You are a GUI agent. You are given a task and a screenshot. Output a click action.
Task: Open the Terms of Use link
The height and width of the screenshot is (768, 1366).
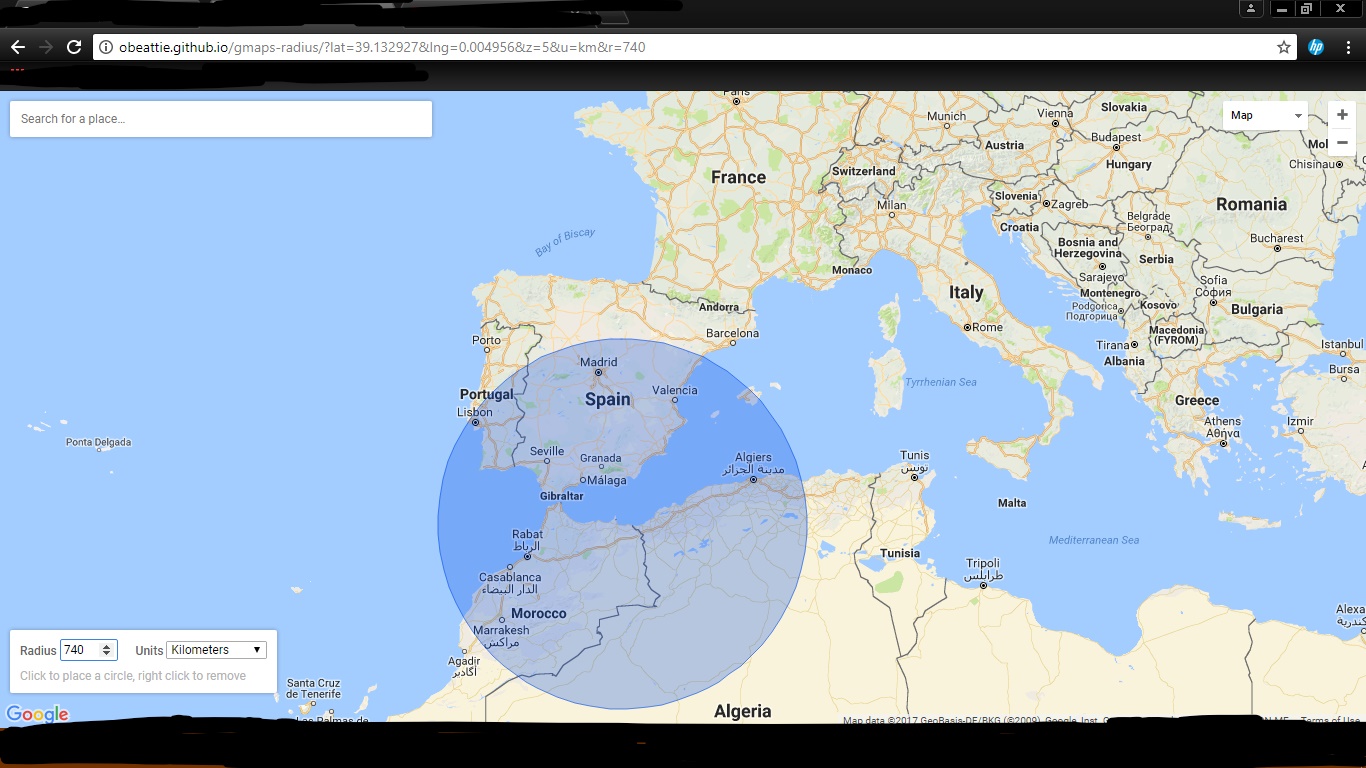(x=1330, y=720)
